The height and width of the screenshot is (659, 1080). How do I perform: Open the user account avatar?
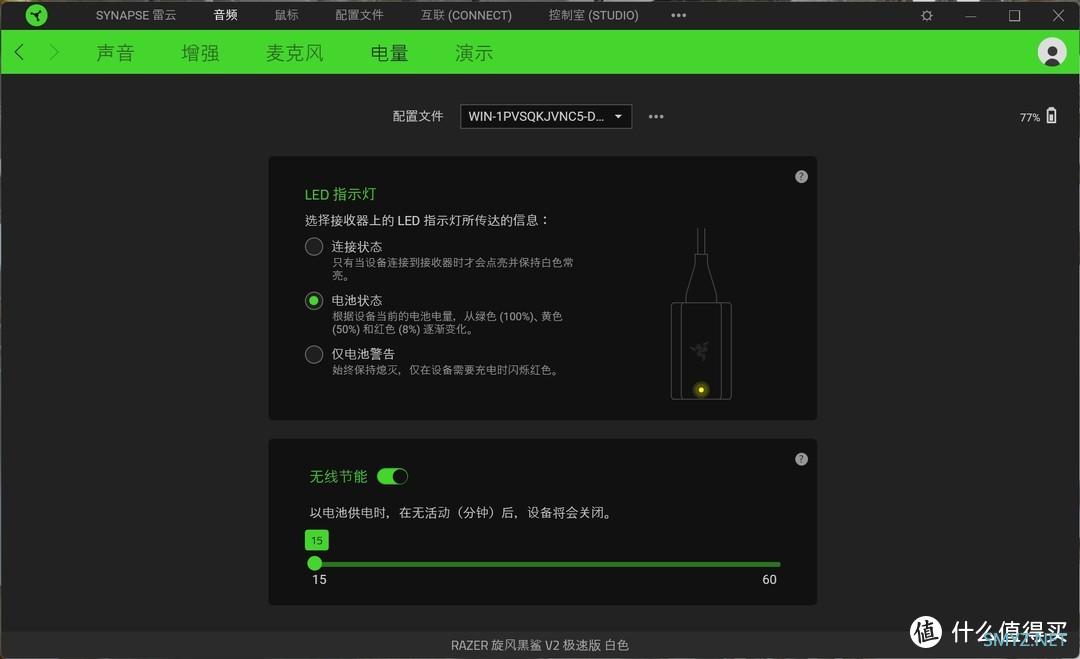point(1052,52)
